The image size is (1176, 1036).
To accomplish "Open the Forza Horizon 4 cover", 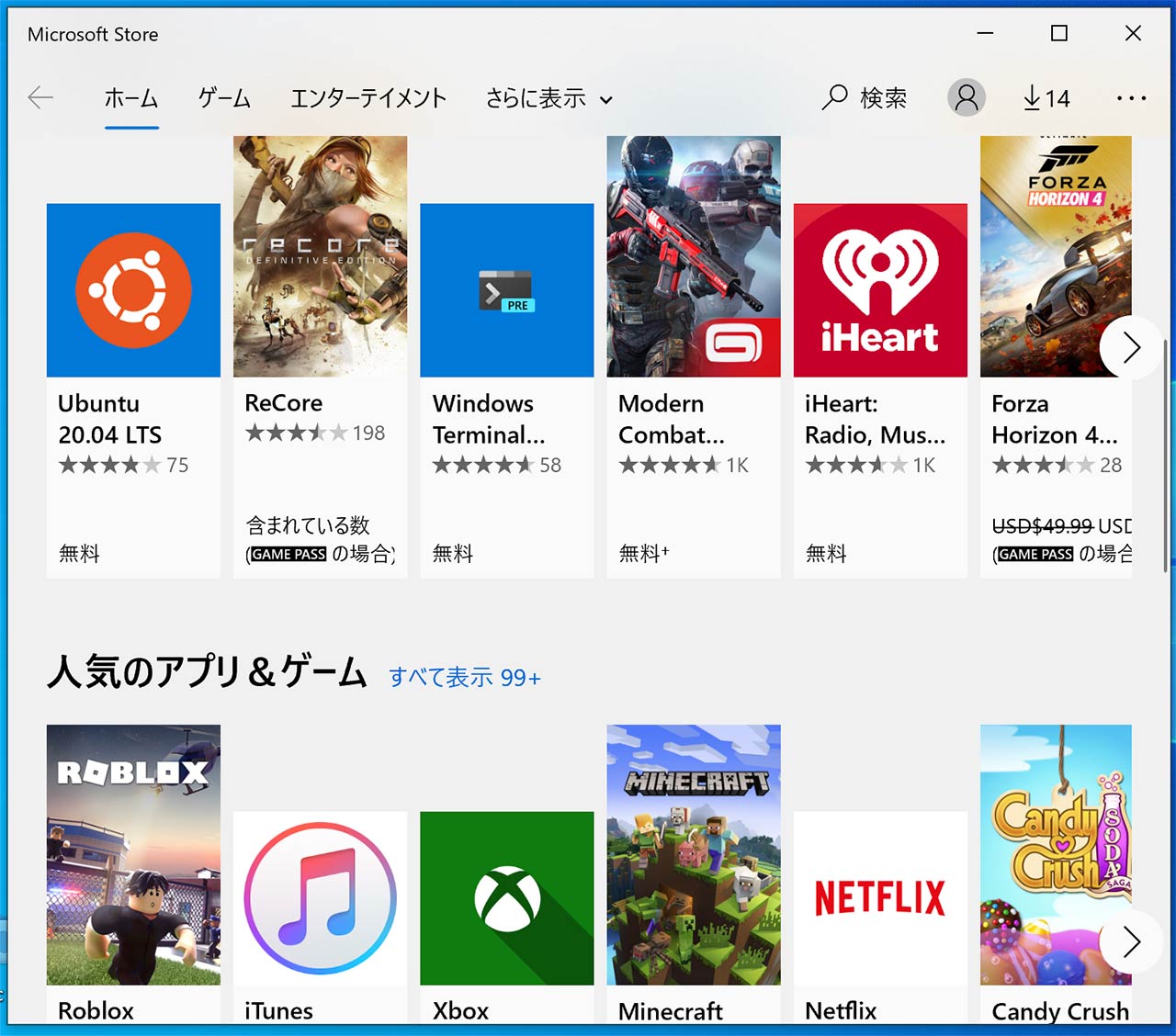I will click(x=1056, y=256).
